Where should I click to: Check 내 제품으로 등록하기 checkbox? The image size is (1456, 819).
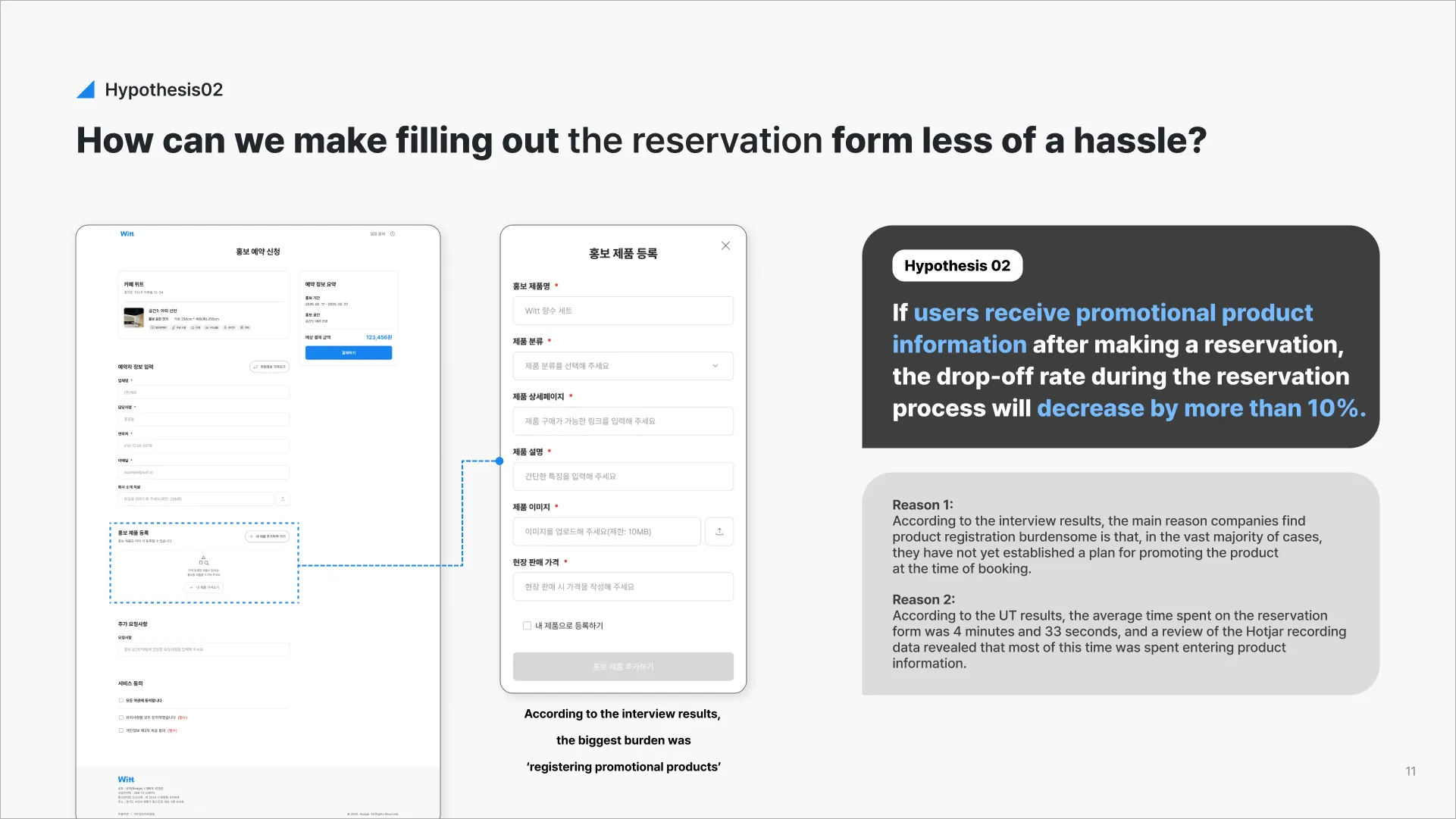(x=527, y=626)
